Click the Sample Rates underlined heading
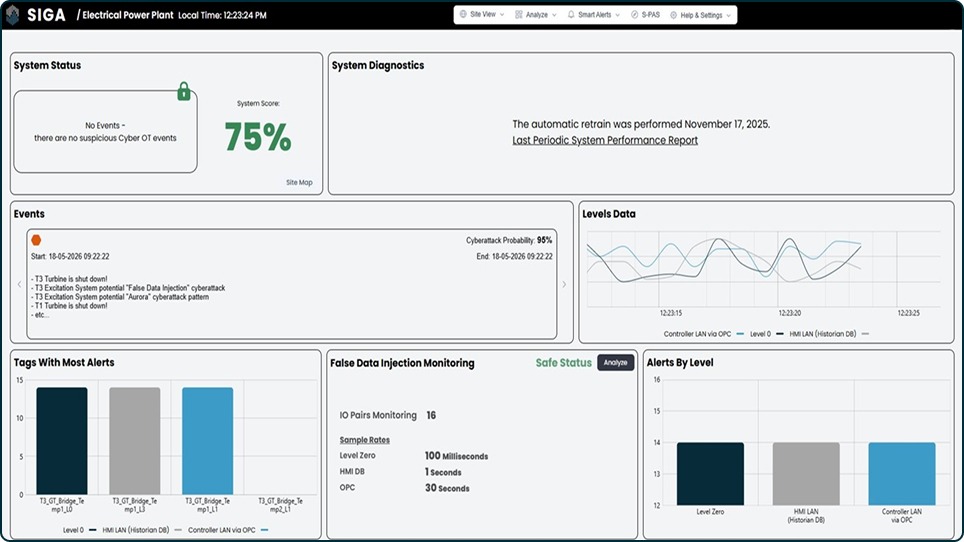This screenshot has height=542, width=964. (x=365, y=440)
